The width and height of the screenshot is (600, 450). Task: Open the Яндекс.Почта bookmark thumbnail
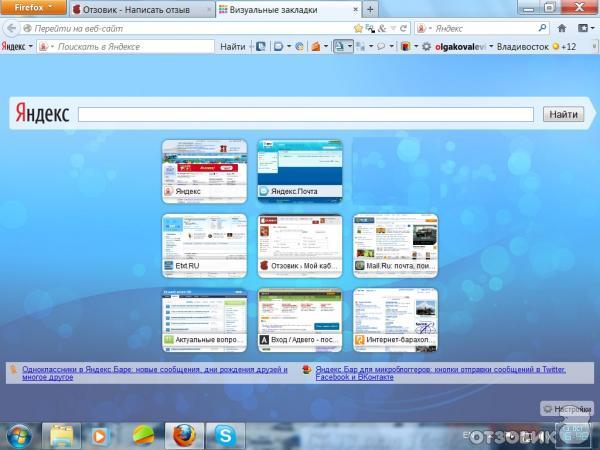[299, 171]
